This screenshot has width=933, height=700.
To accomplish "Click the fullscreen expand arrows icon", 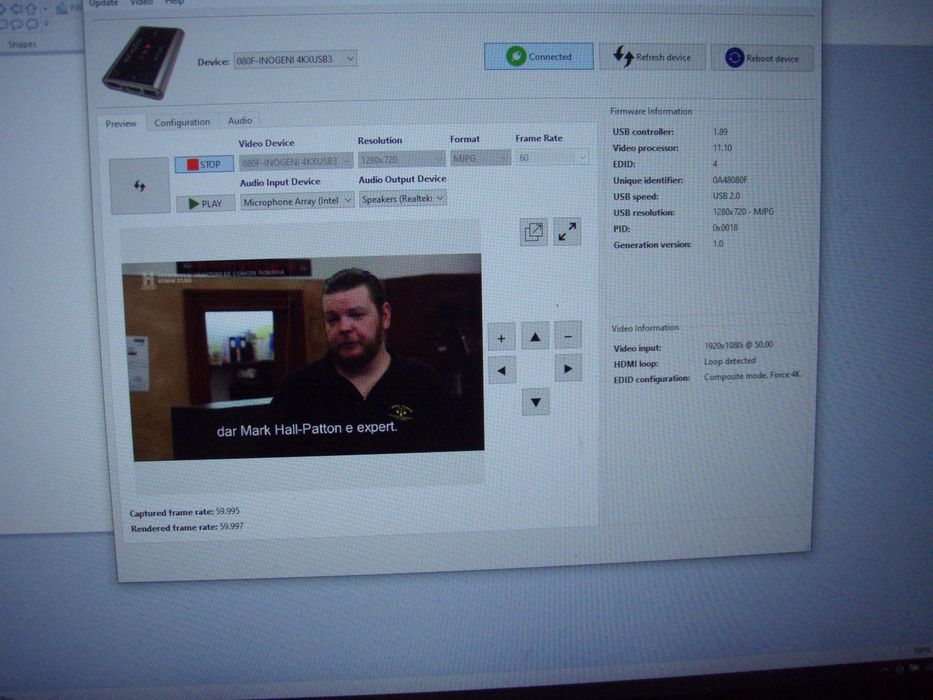I will click(567, 232).
